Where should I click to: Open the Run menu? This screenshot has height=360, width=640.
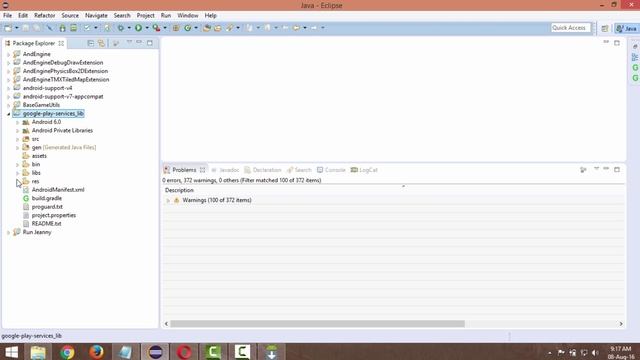pyautogui.click(x=166, y=16)
